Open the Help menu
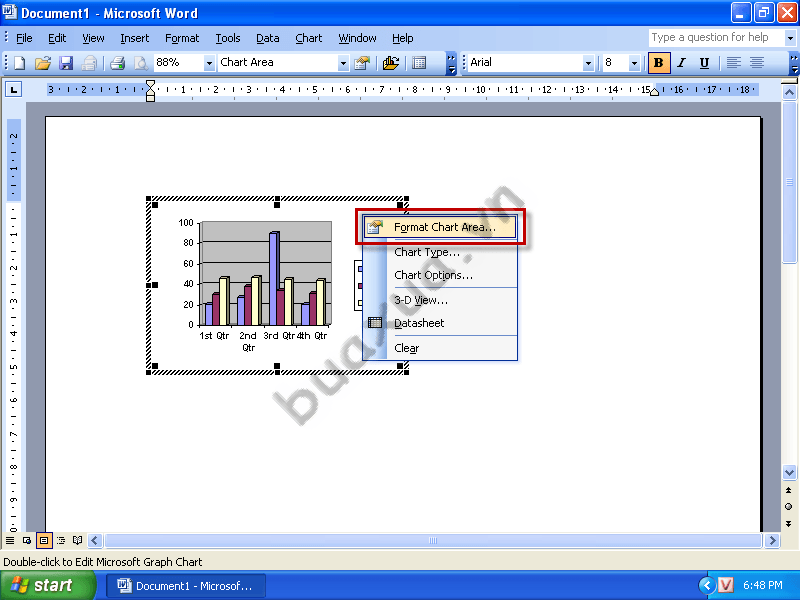The width and height of the screenshot is (800, 600). point(403,38)
